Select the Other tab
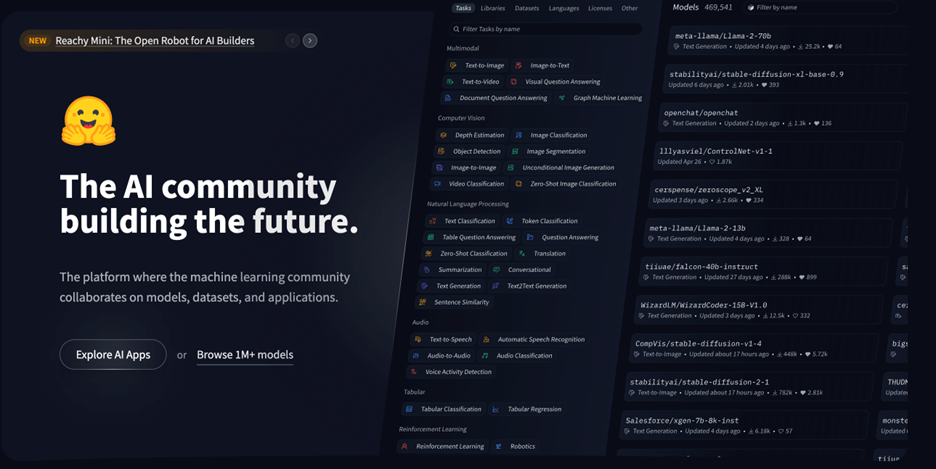The width and height of the screenshot is (936, 469). pos(629,8)
